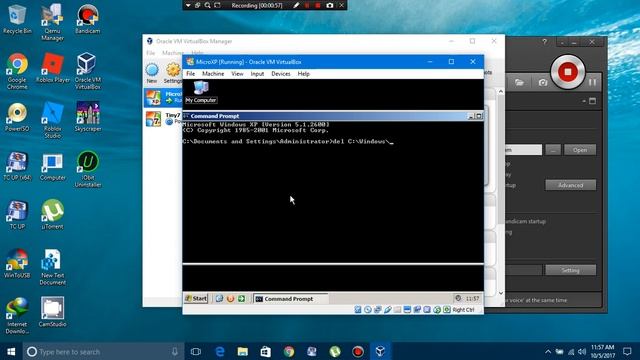Pause recording in Bandicam window
Image resolution: width=640 pixels, height=360 pixels.
point(592,82)
